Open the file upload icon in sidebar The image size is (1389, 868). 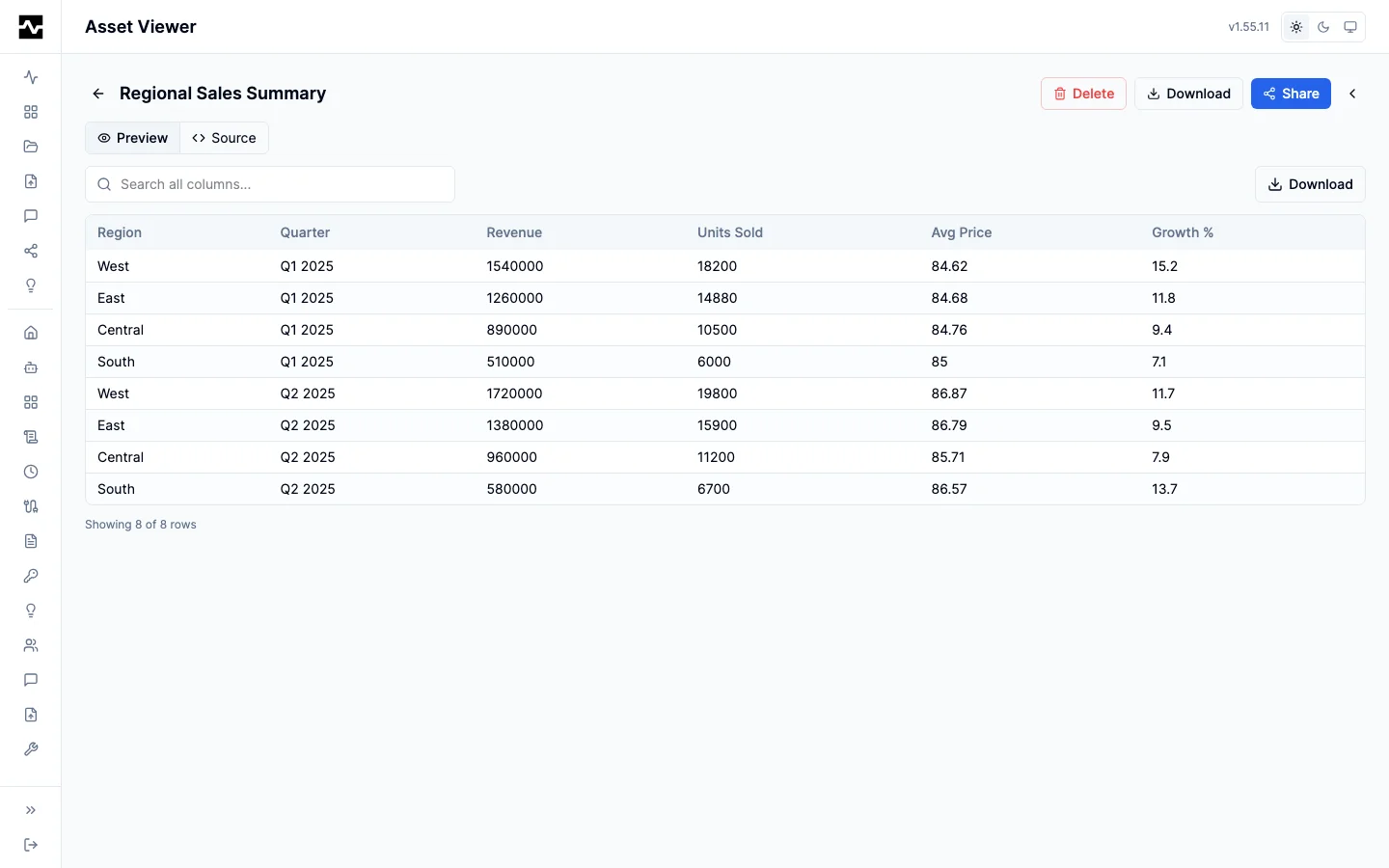point(30,181)
